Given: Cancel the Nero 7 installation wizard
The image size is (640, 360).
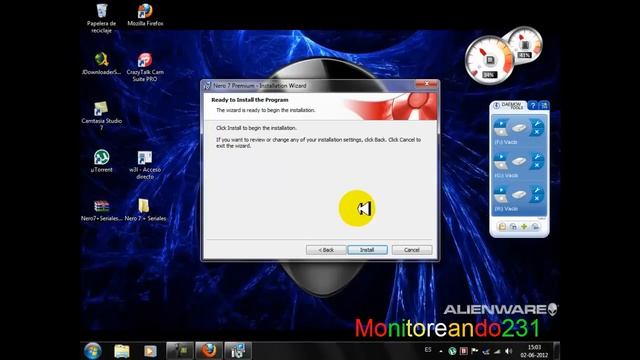Looking at the screenshot, I should coord(412,250).
